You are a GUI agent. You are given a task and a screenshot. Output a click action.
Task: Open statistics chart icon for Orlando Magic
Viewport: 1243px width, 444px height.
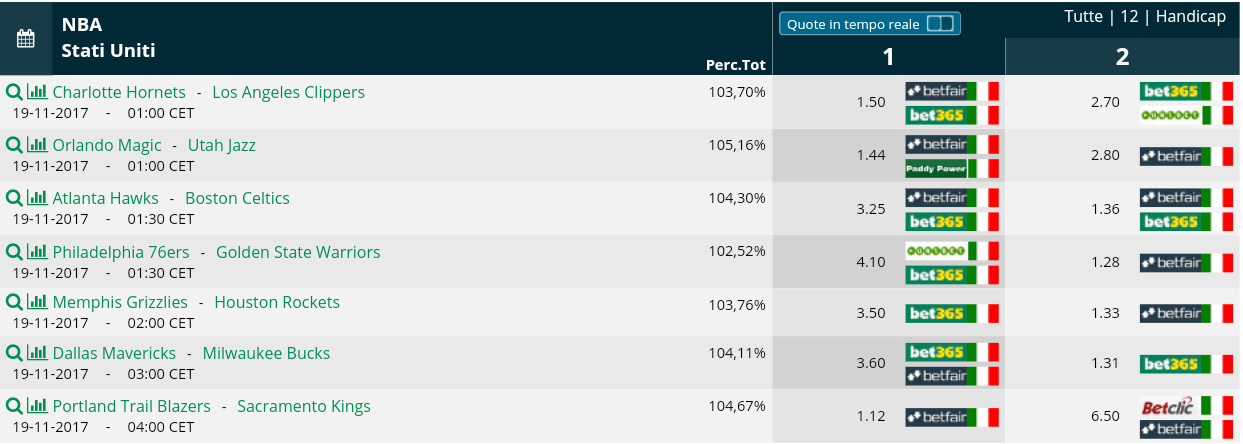coord(37,145)
